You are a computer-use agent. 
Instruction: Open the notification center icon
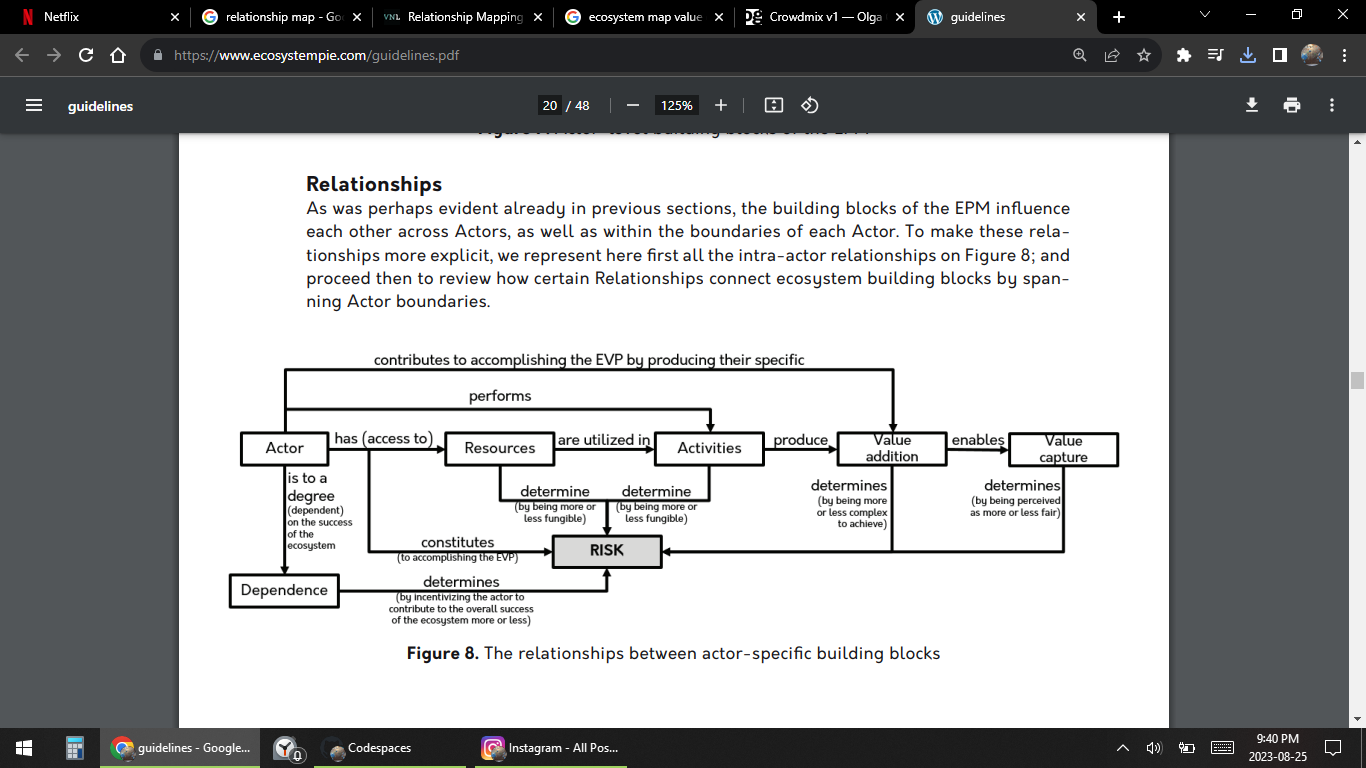pyautogui.click(x=1333, y=747)
